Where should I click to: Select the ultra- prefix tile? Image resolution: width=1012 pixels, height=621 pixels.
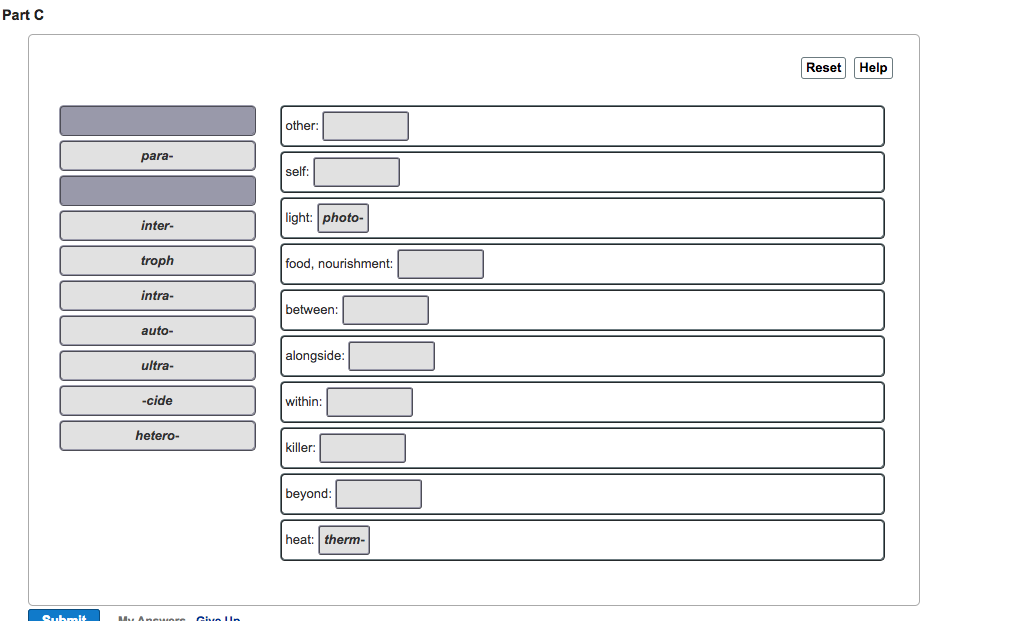(x=157, y=365)
